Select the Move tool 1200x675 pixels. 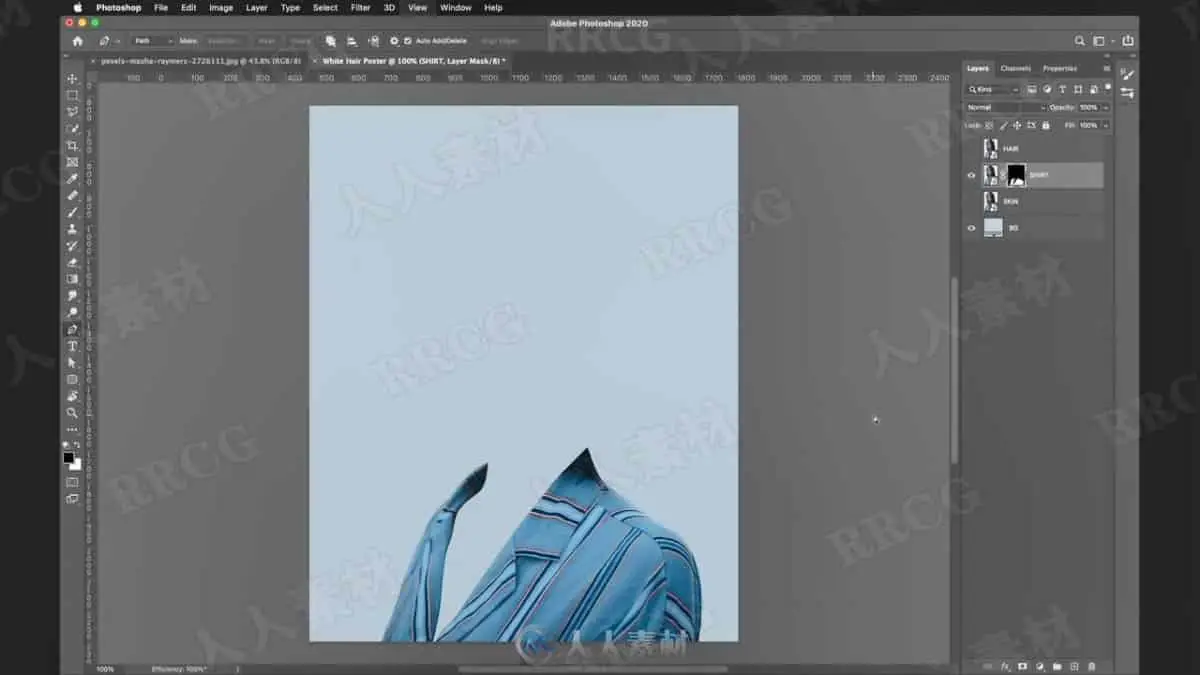pyautogui.click(x=72, y=79)
